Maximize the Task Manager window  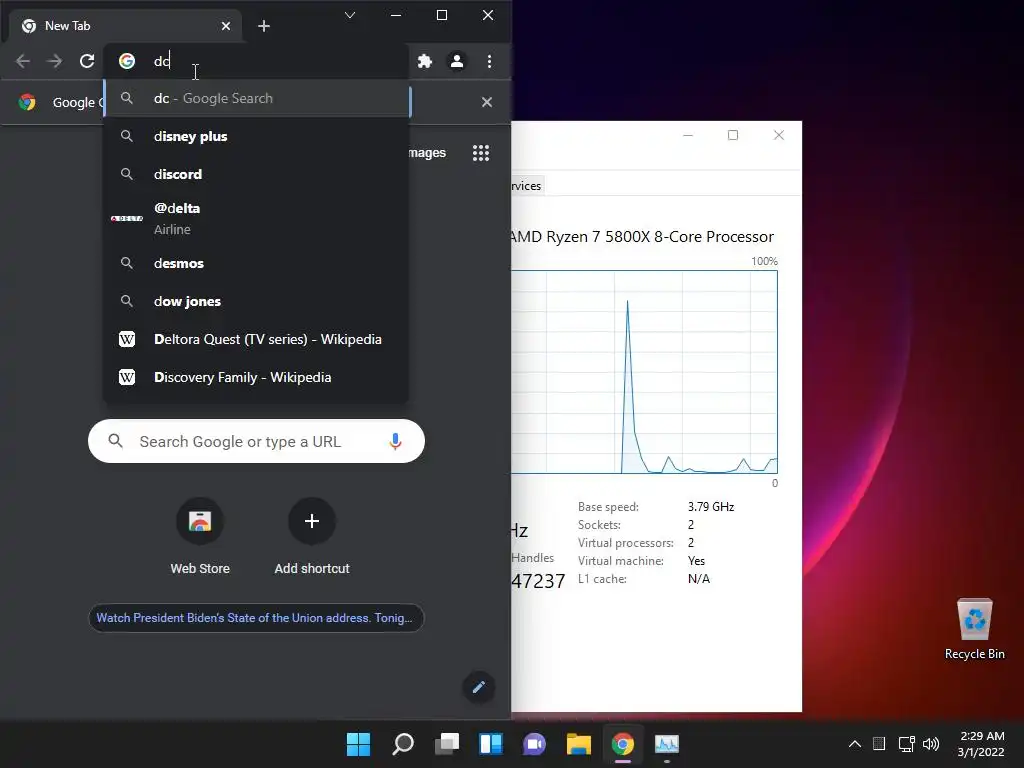pos(733,135)
